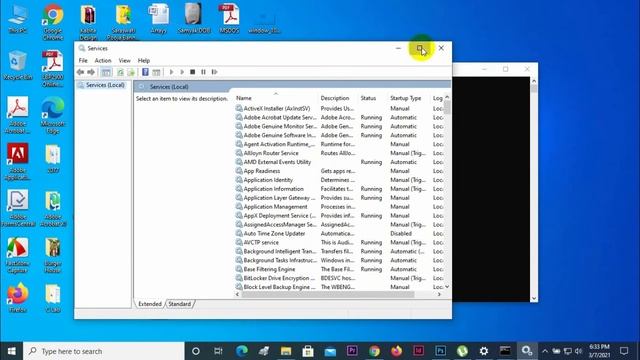This screenshot has height=360, width=640.
Task: Click the Pause Service toolbar icon
Action: (203, 72)
